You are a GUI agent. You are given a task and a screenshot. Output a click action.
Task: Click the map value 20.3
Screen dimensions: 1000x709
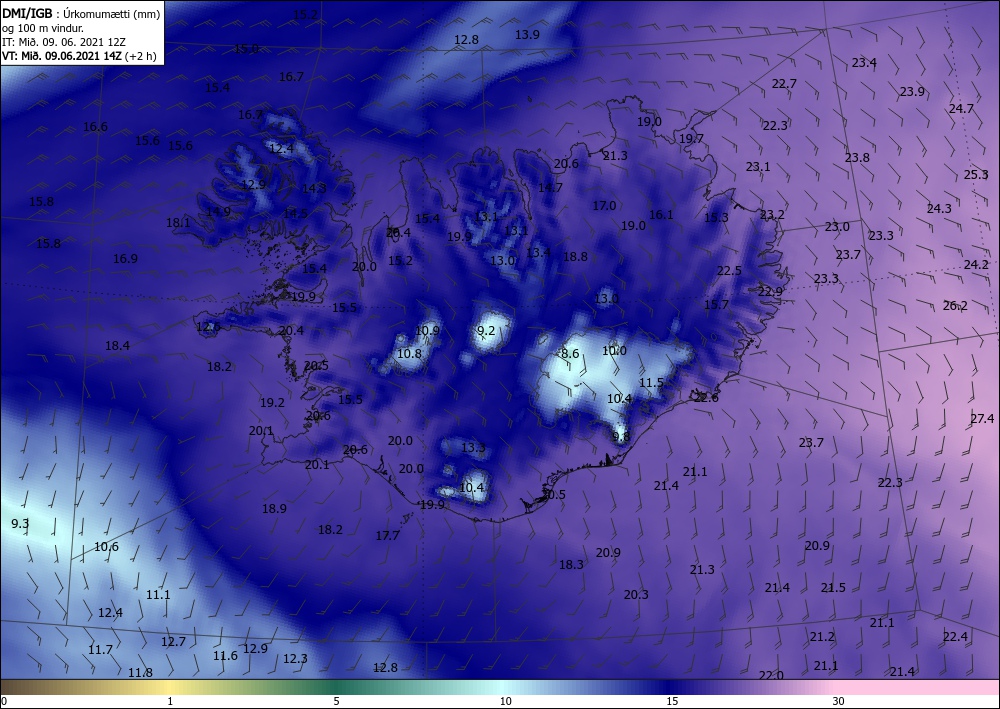[636, 594]
